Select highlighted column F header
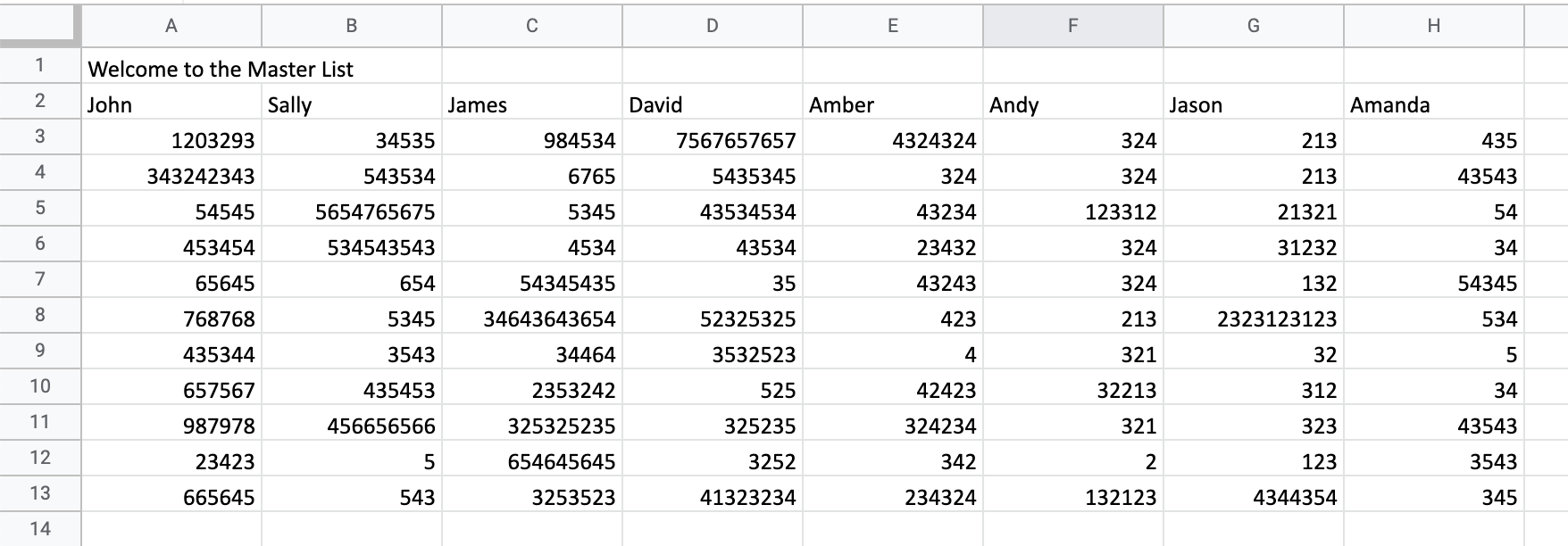 pos(1073,26)
